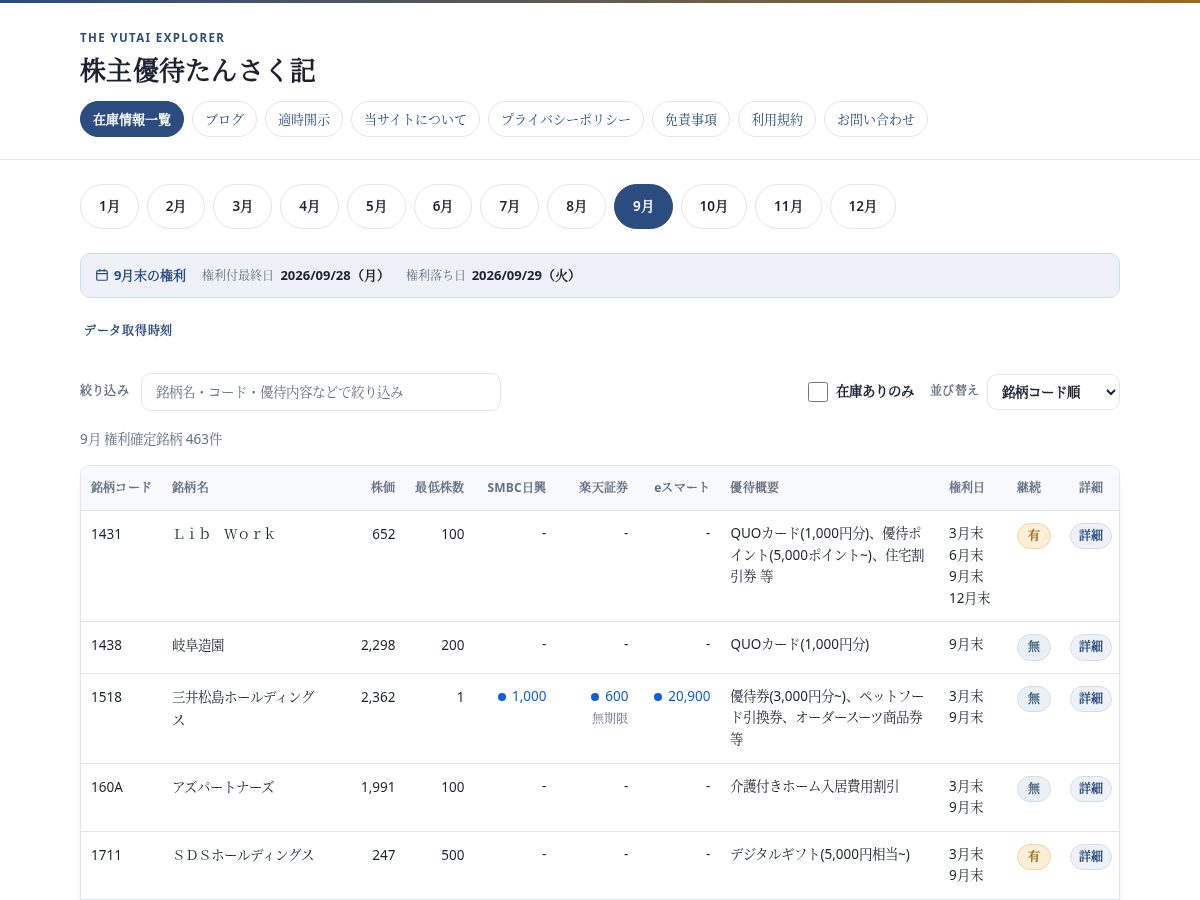This screenshot has height=900, width=1200.
Task: Open the 在庫情報一覧 nav tab
Action: (132, 119)
